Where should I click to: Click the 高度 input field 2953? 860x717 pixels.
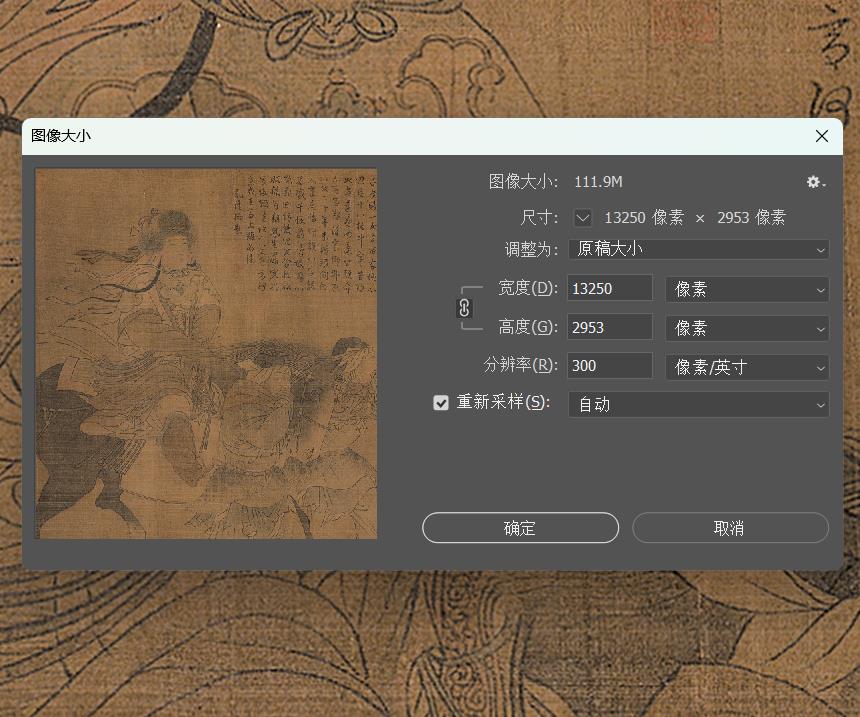click(610, 328)
